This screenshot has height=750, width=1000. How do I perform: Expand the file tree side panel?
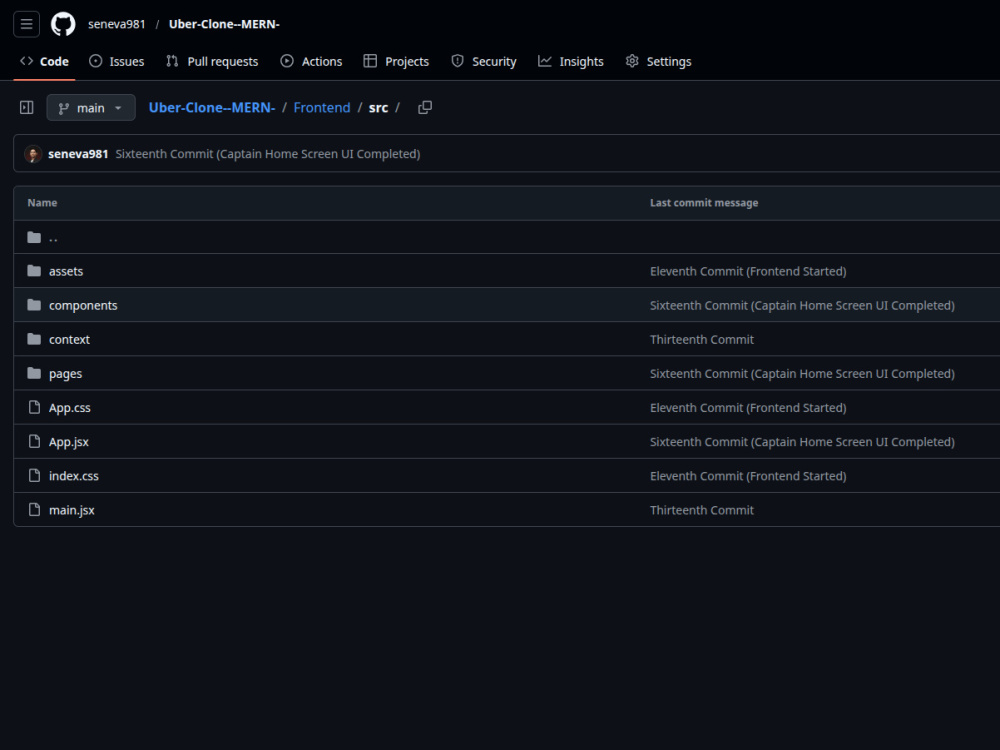(27, 108)
